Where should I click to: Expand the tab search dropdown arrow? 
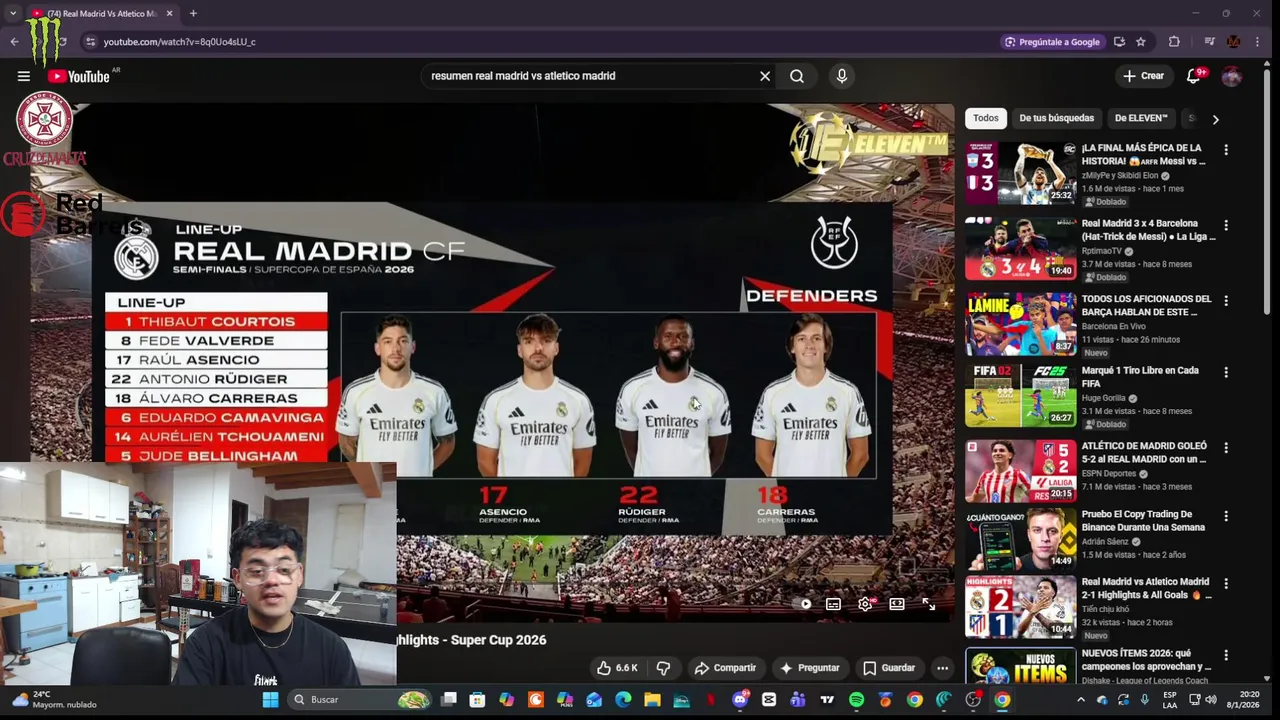(12, 13)
